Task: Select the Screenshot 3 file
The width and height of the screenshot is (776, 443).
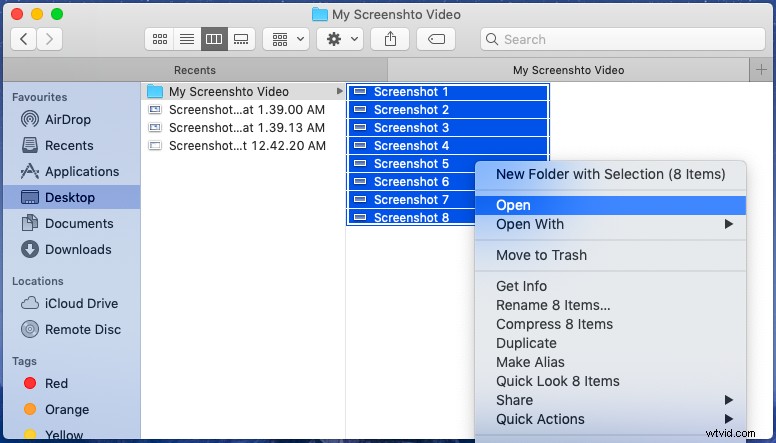Action: (448, 128)
